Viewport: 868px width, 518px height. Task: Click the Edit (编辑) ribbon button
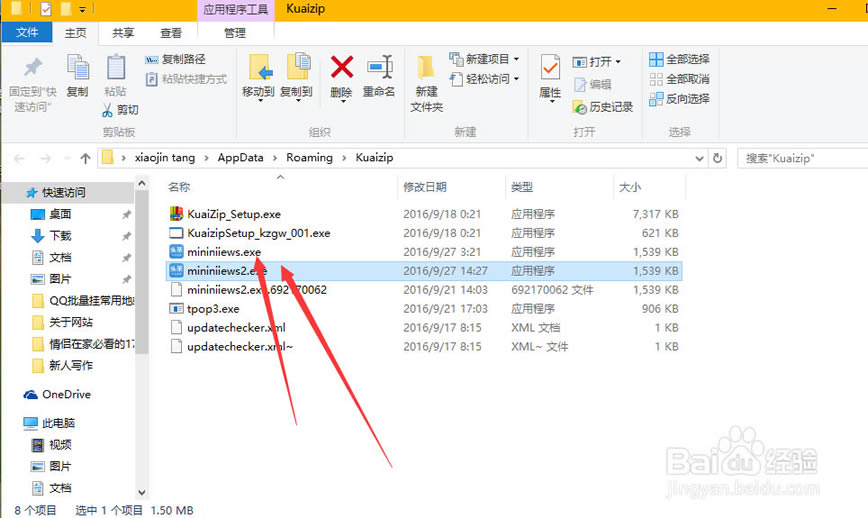tap(592, 84)
